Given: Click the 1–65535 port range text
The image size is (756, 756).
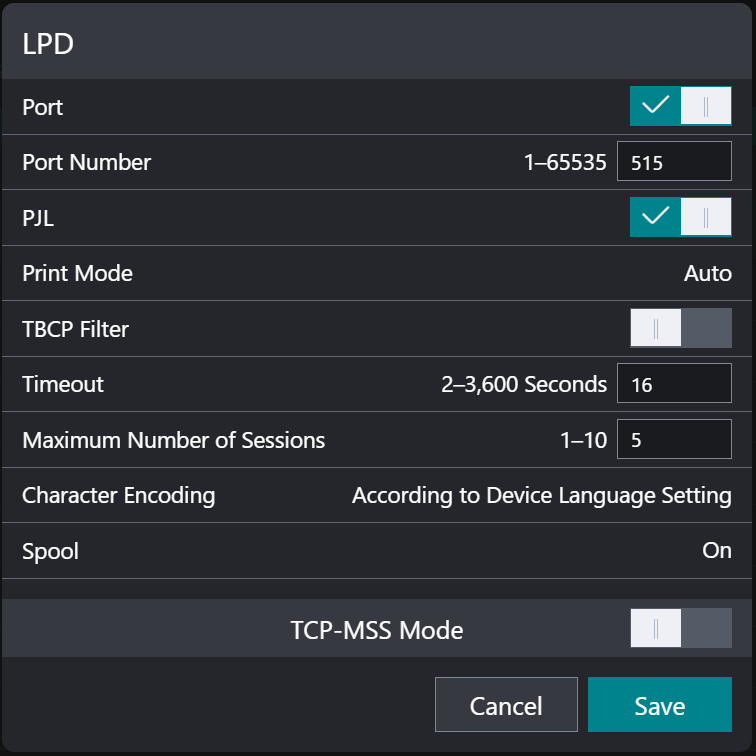Looking at the screenshot, I should click(x=565, y=162).
